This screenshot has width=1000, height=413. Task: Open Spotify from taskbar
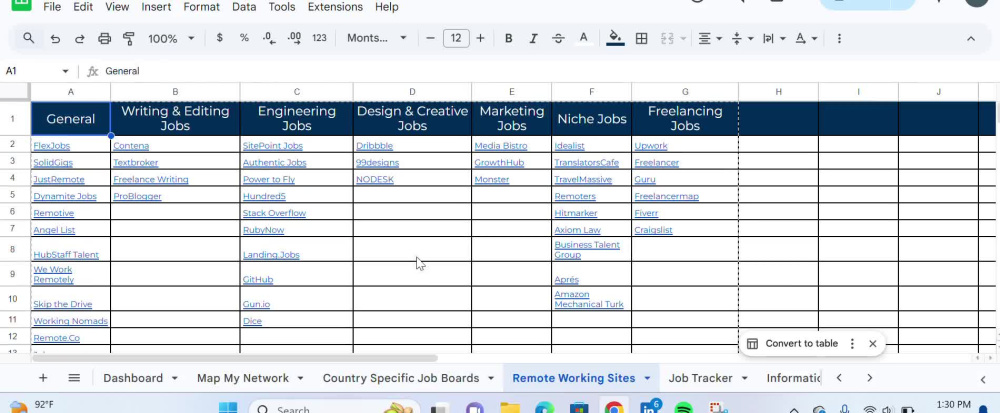683,407
